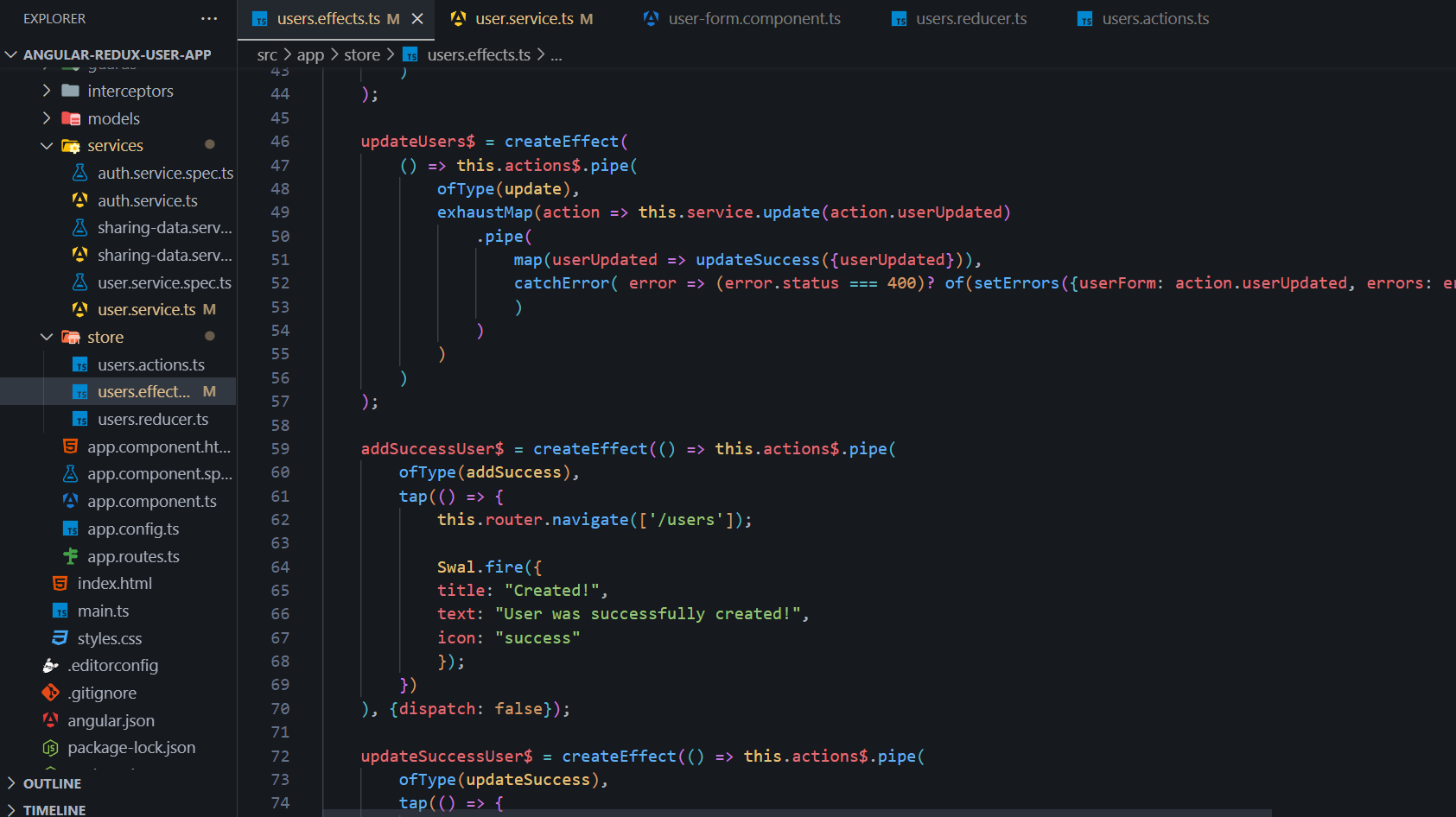Viewport: 1456px width, 817px height.
Task: Switch to the users.reducer.ts tab
Action: (x=970, y=18)
